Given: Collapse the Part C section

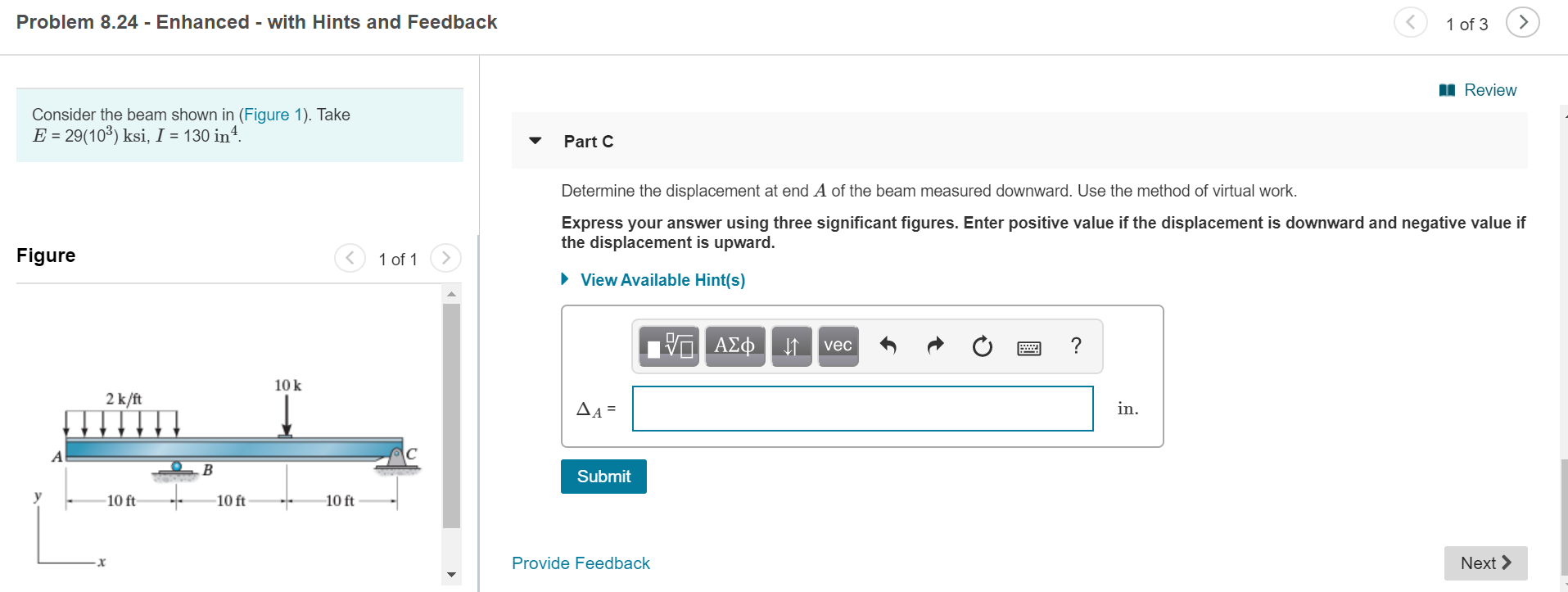Looking at the screenshot, I should coord(535,141).
